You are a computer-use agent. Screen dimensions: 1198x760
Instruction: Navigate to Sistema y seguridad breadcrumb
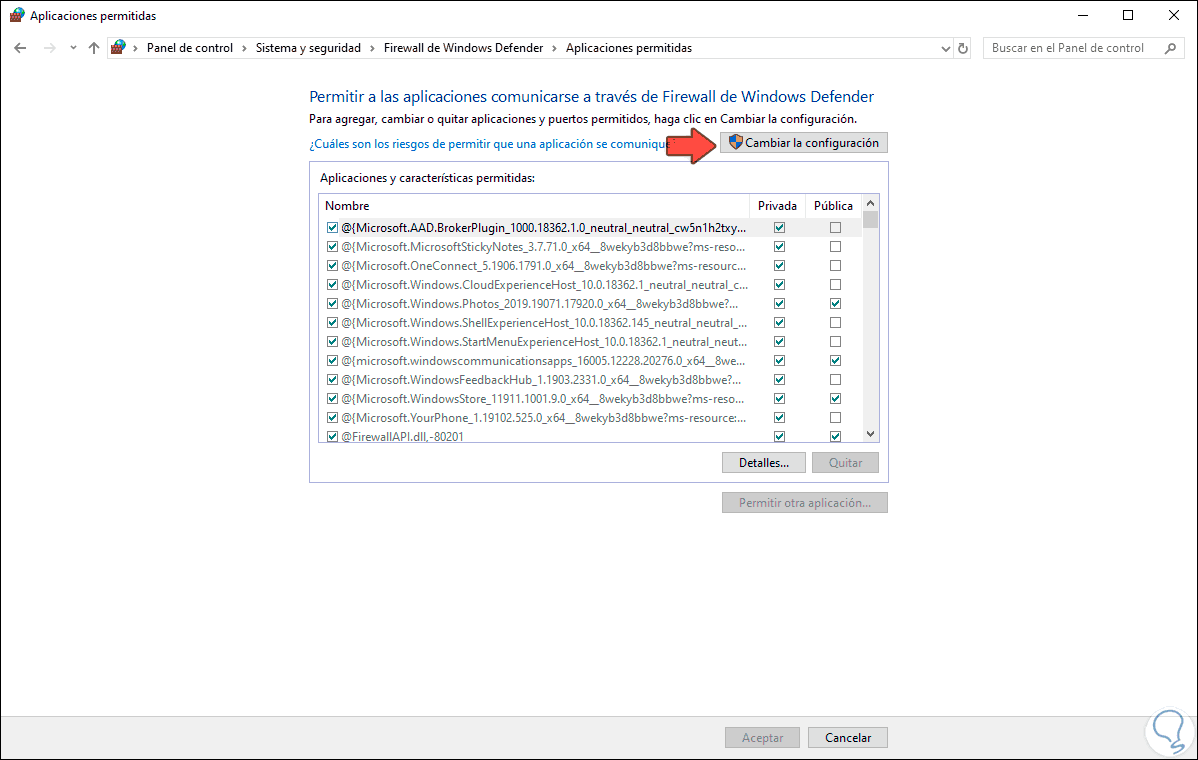[308, 48]
